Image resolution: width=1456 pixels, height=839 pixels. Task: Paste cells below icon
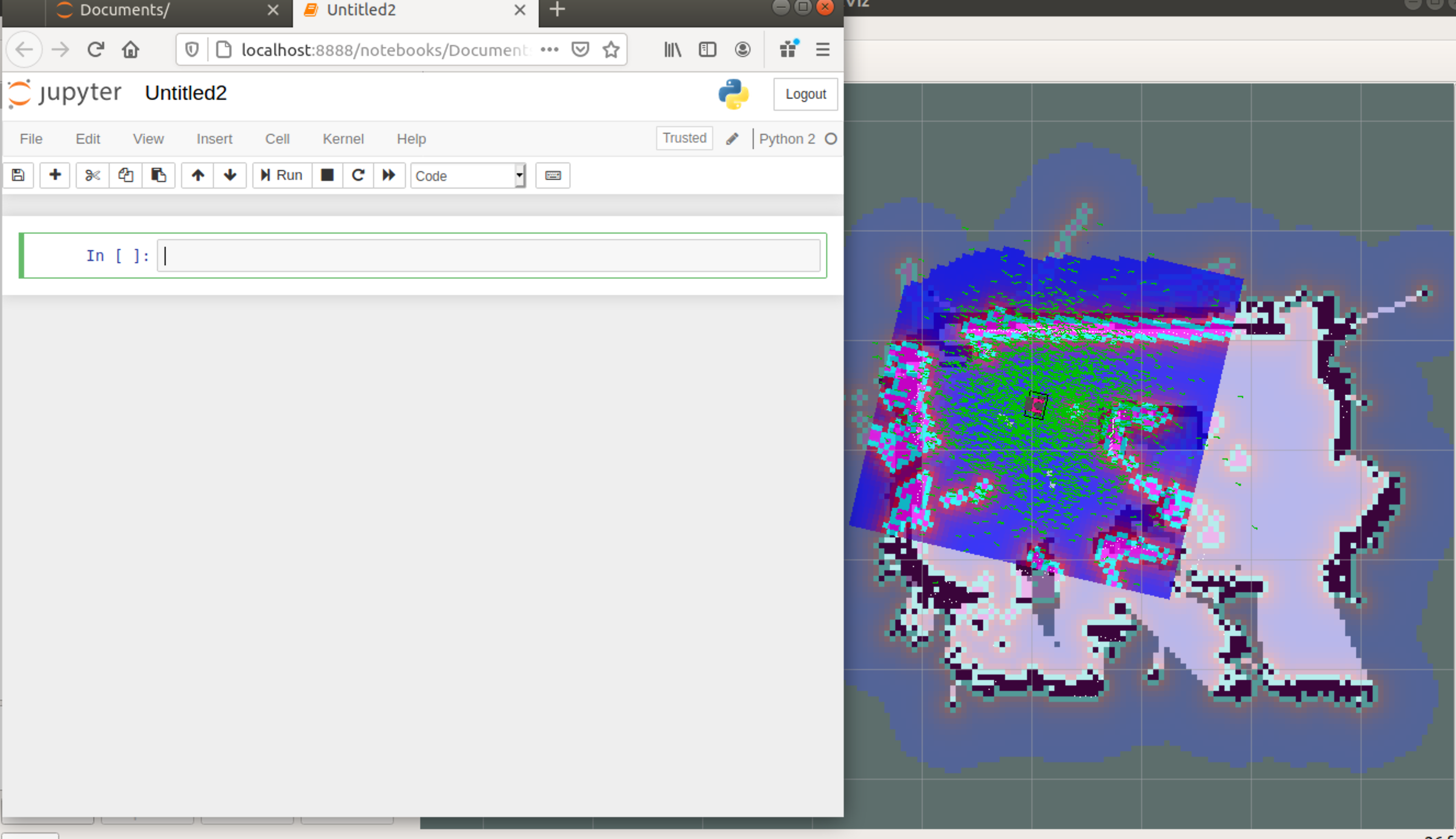pos(159,175)
